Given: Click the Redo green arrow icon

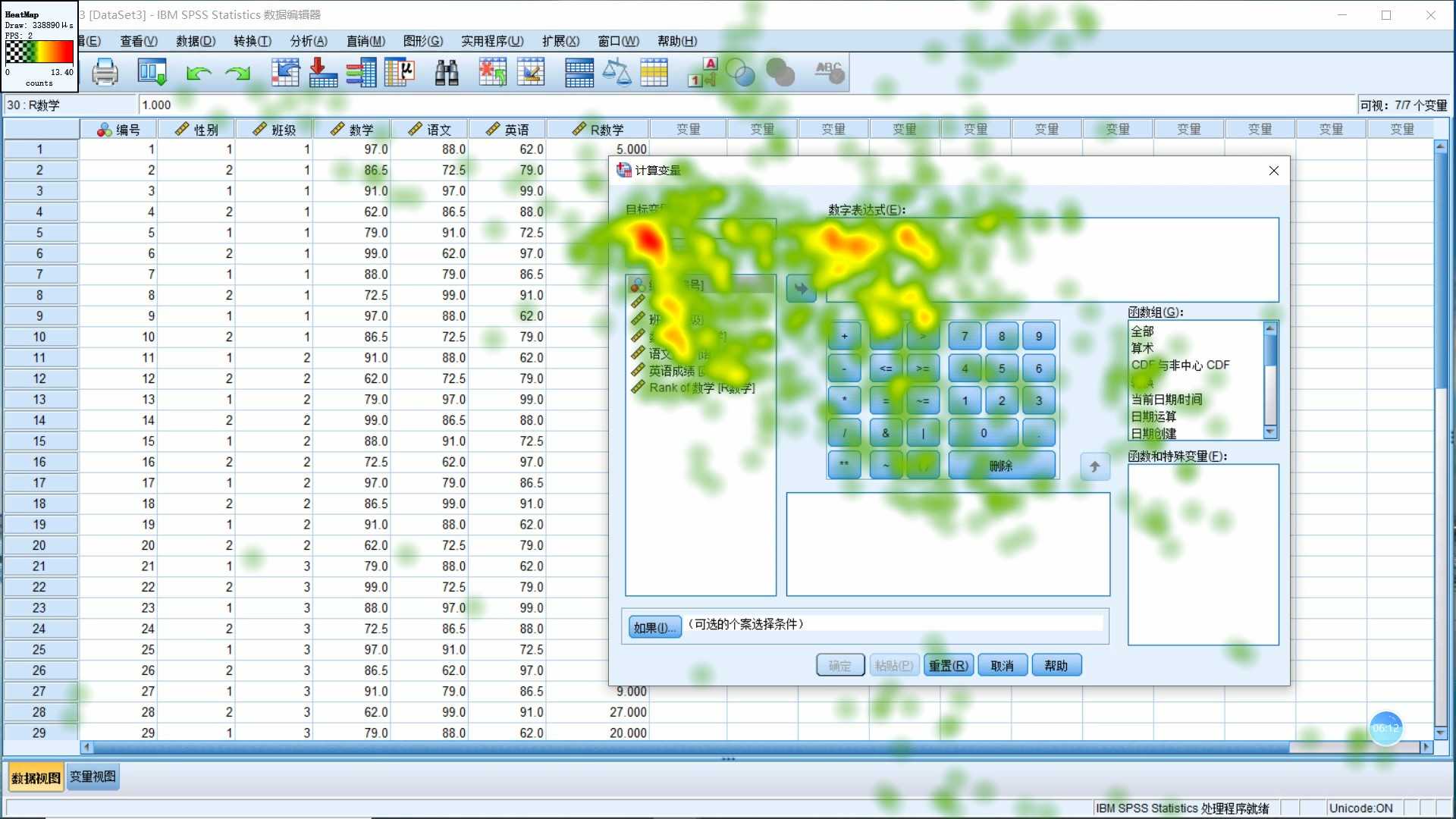Looking at the screenshot, I should [237, 73].
